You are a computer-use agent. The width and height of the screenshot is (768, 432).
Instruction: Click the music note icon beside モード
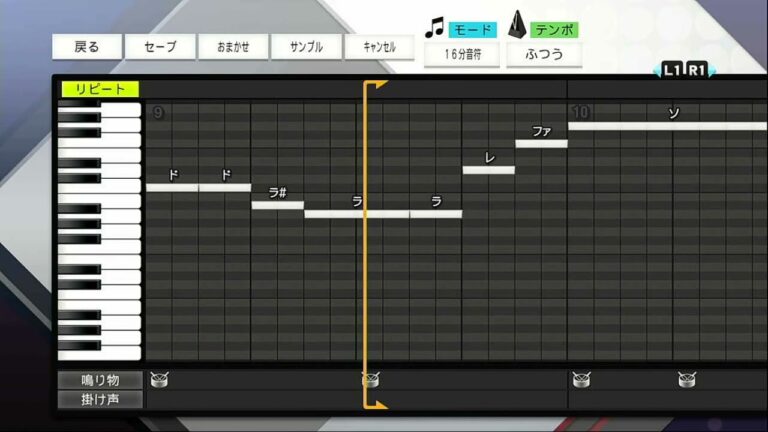(x=434, y=28)
